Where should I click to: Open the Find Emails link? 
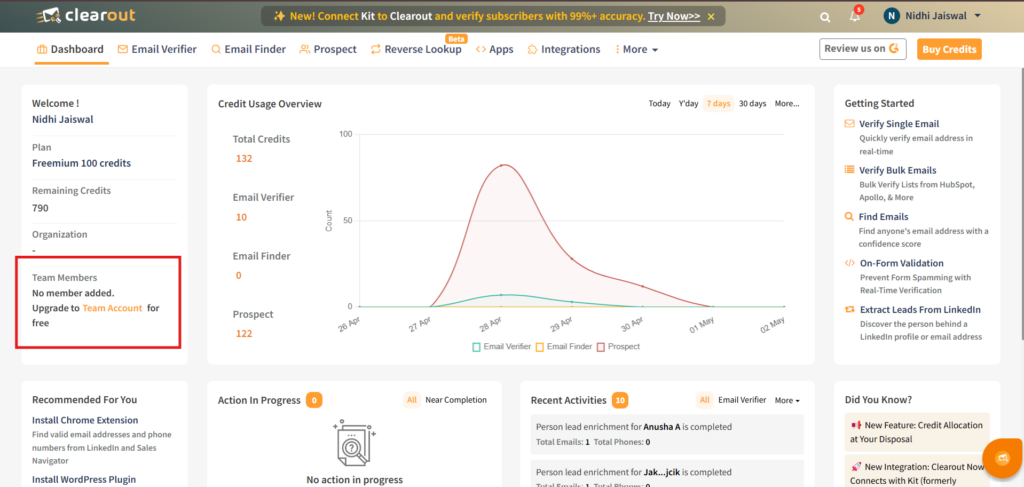[884, 217]
